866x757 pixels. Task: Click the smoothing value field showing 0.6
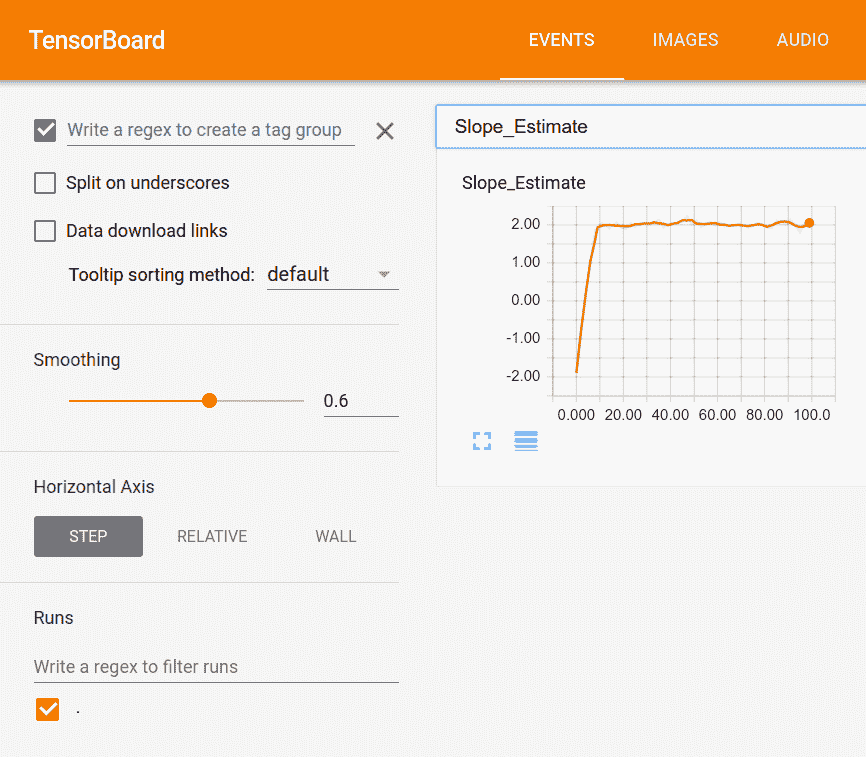pos(360,401)
